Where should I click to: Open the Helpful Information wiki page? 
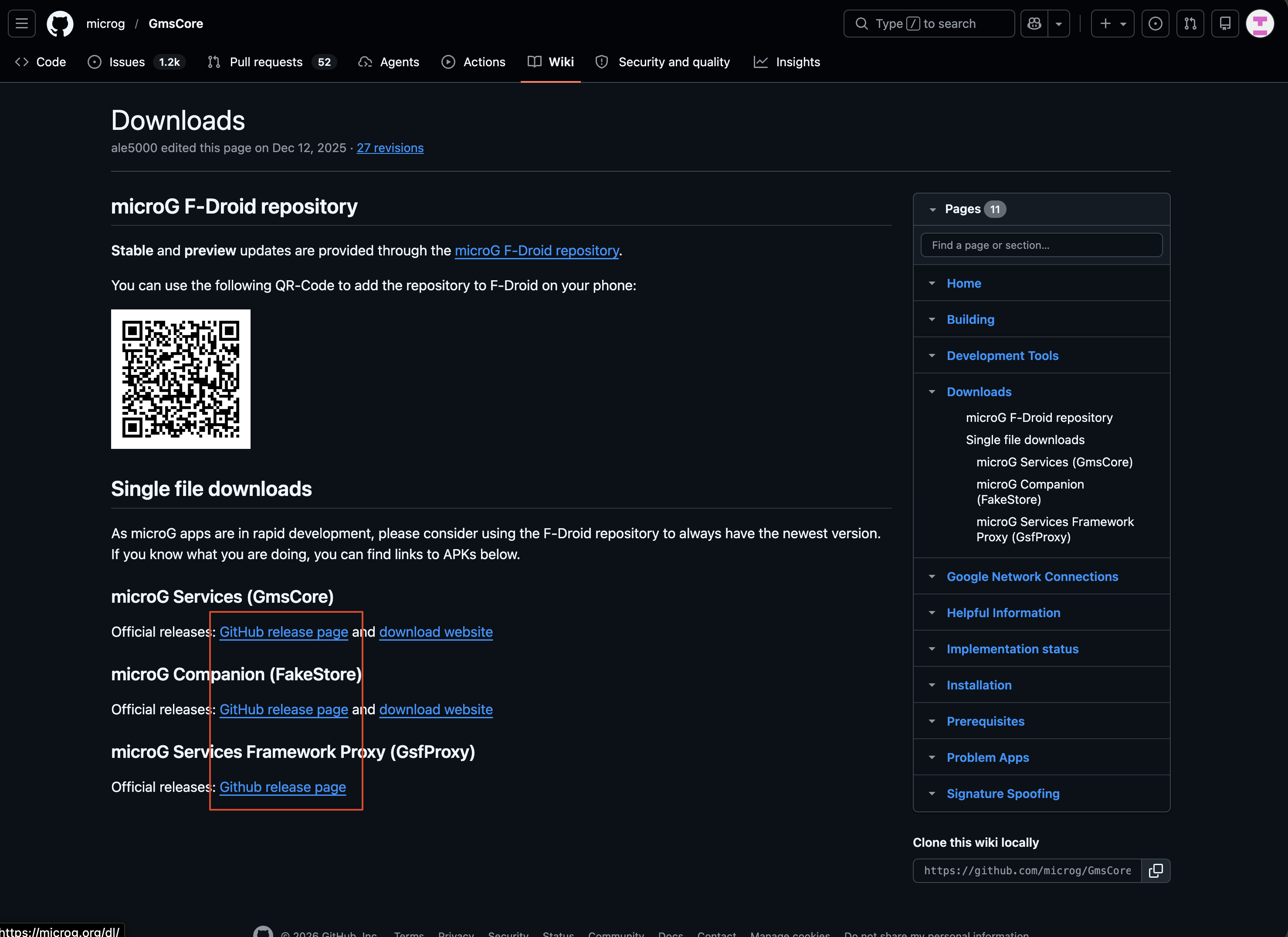(x=1003, y=613)
